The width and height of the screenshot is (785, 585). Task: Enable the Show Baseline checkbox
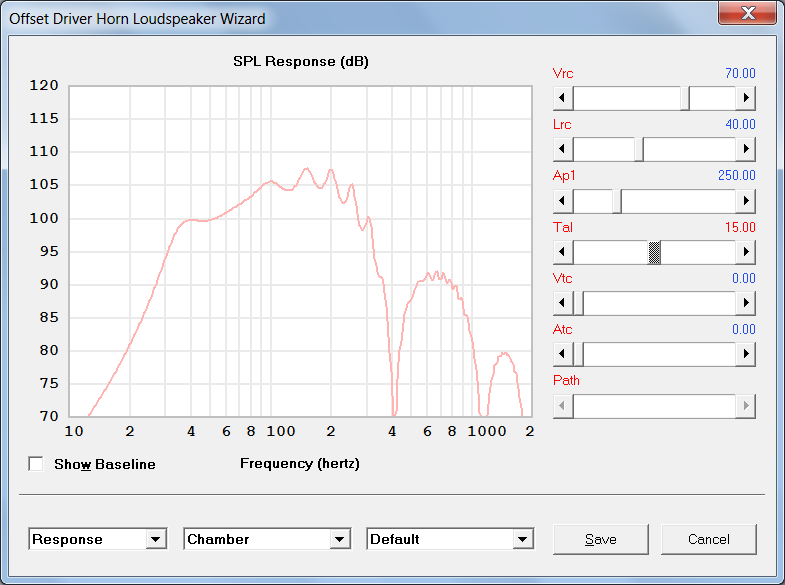(36, 464)
